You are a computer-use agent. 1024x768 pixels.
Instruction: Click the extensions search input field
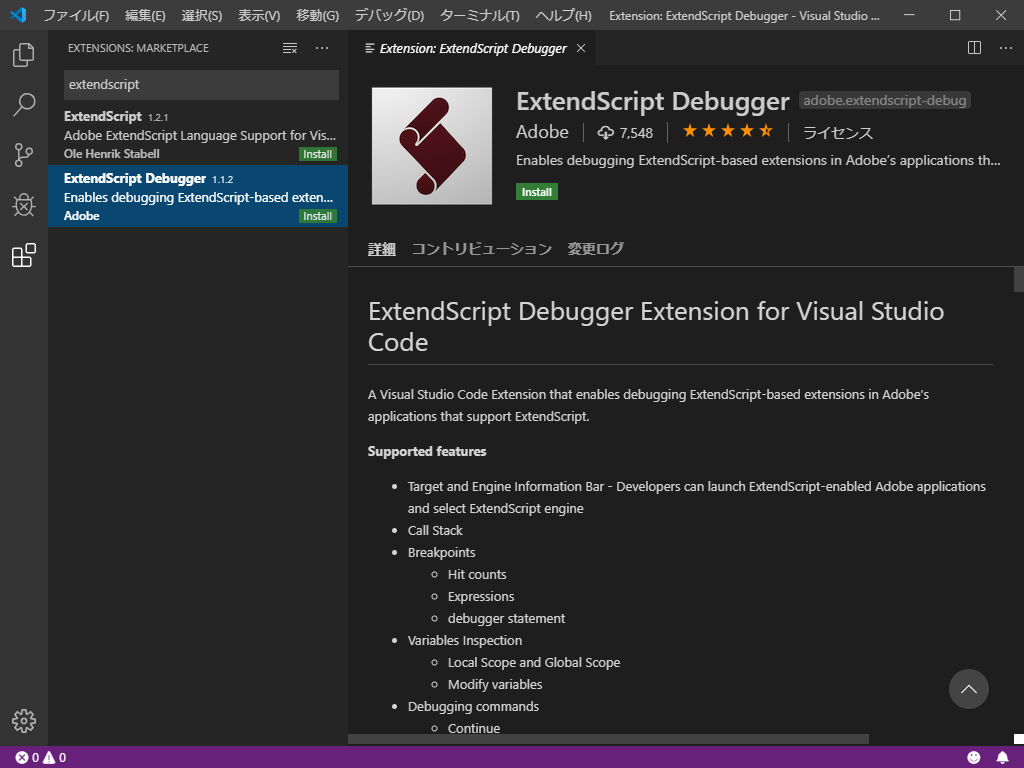tap(201, 85)
